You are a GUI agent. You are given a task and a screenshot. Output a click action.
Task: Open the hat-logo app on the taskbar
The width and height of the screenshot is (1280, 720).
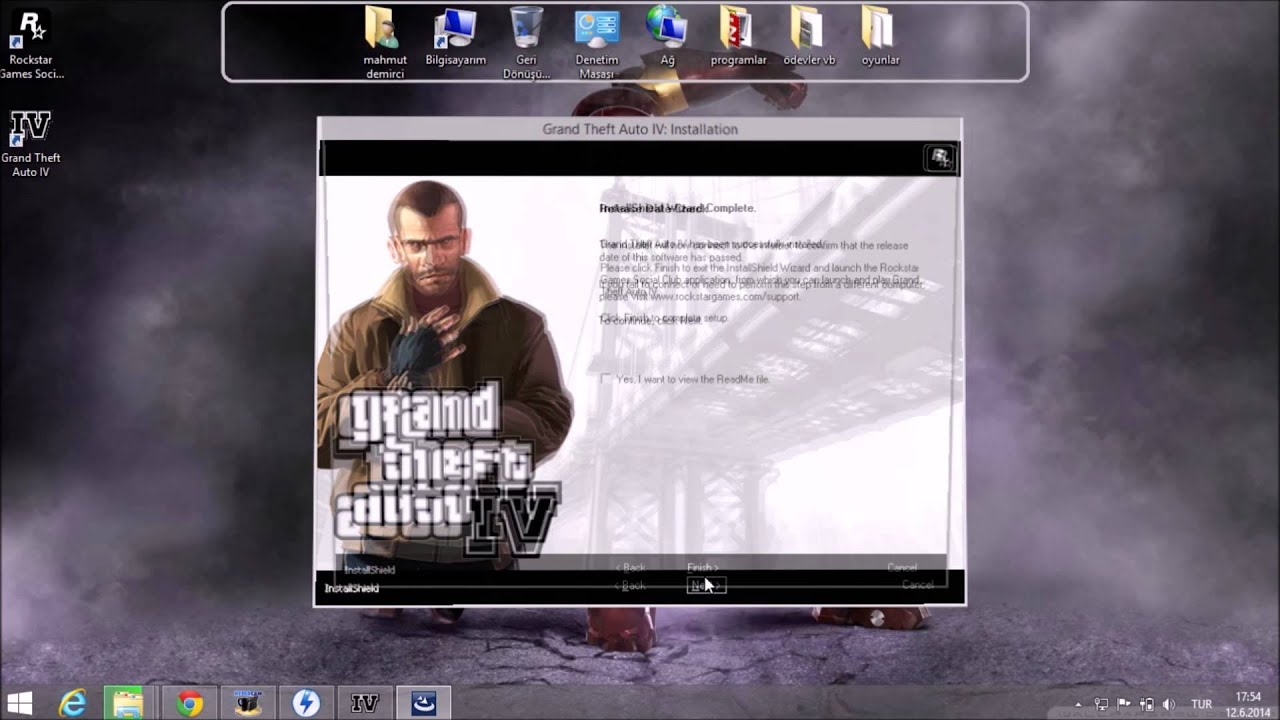tap(248, 703)
